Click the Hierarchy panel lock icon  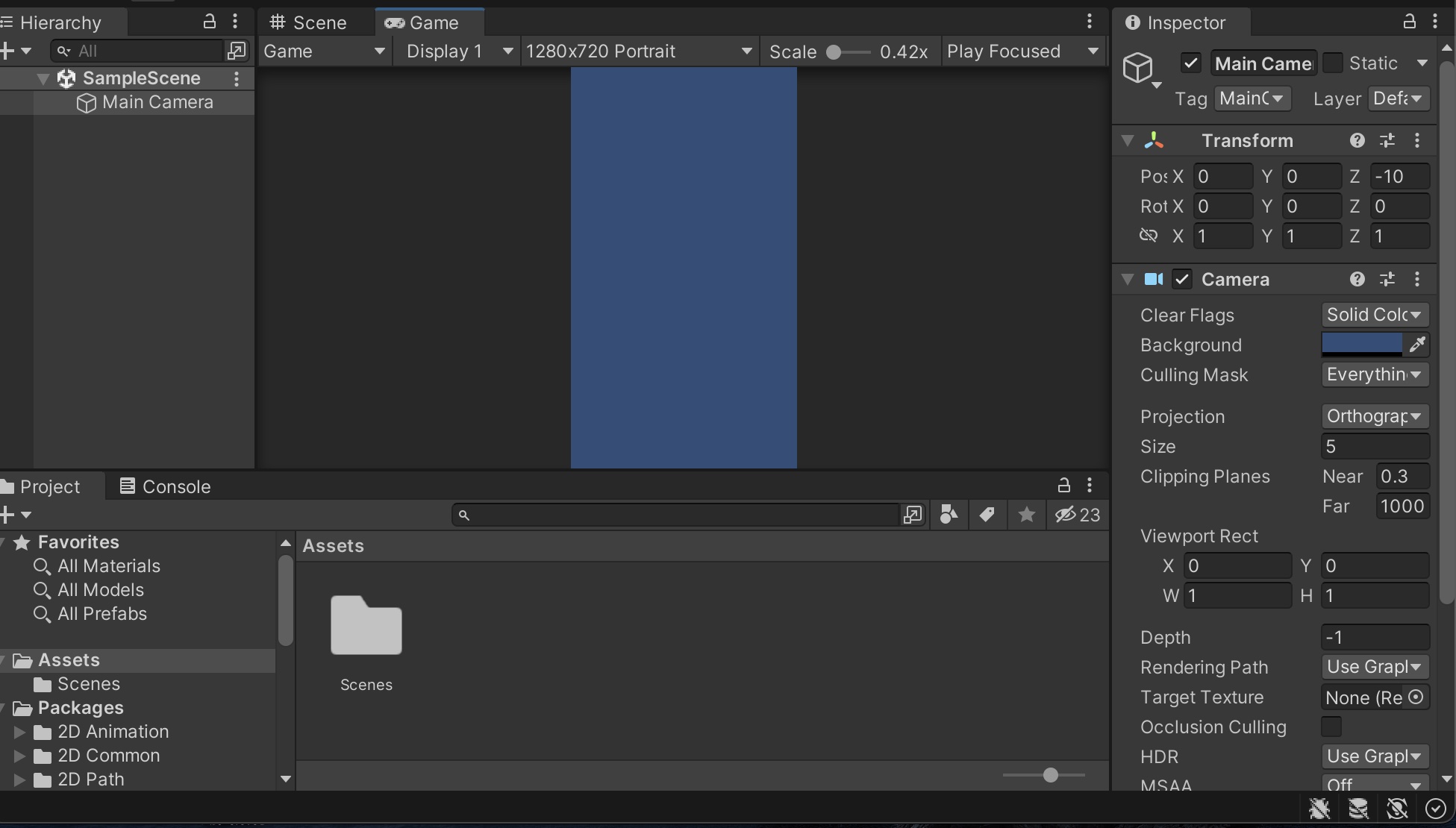coord(210,22)
